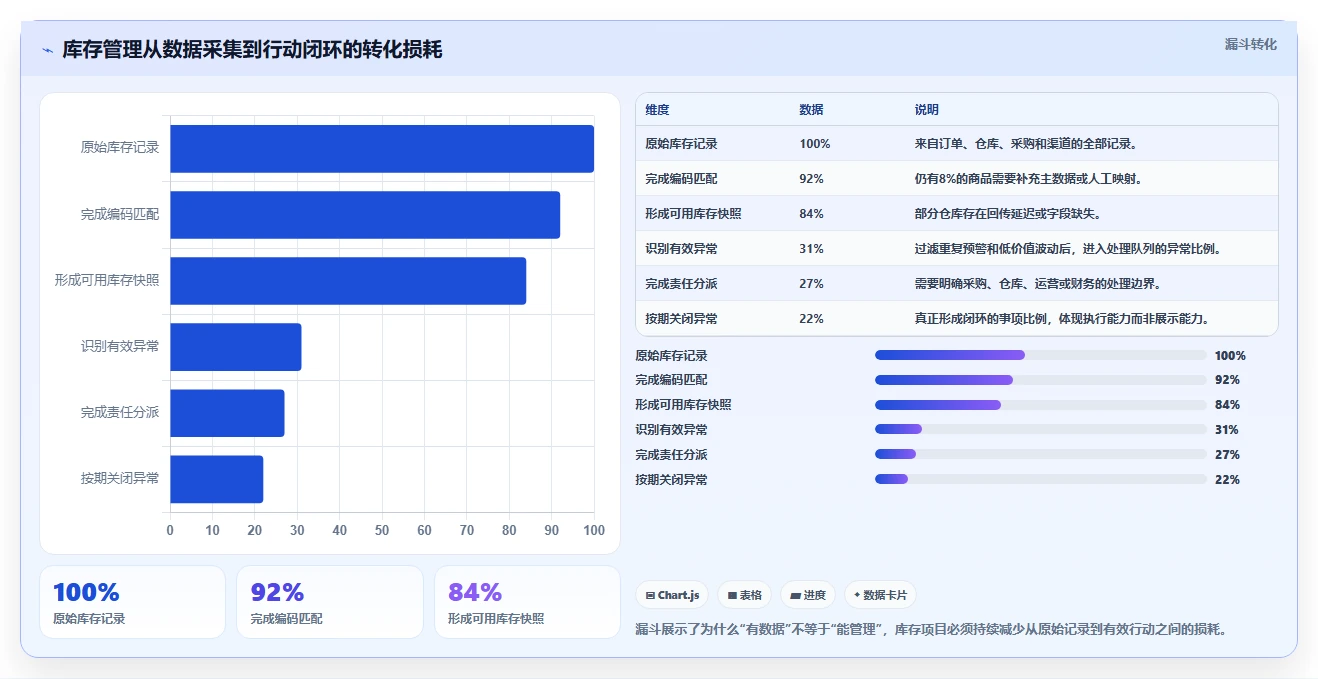The width and height of the screenshot is (1318, 679).
Task: Click the 完成责任分派 bar in the chart
Action: pyautogui.click(x=227, y=413)
